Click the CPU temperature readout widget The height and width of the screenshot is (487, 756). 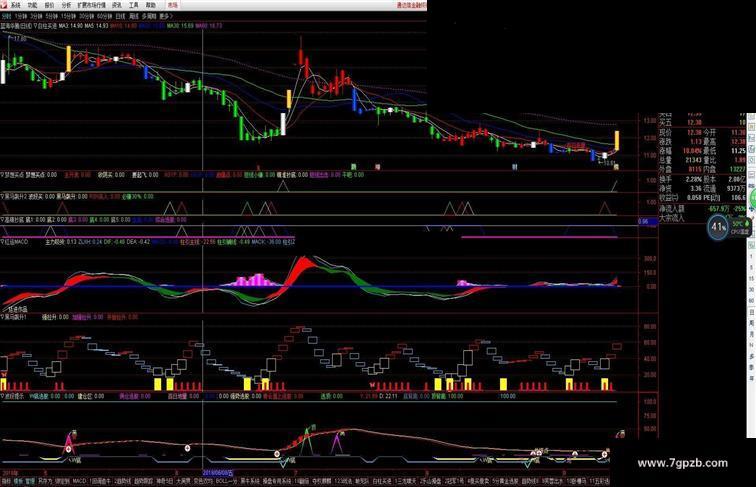coord(740,228)
